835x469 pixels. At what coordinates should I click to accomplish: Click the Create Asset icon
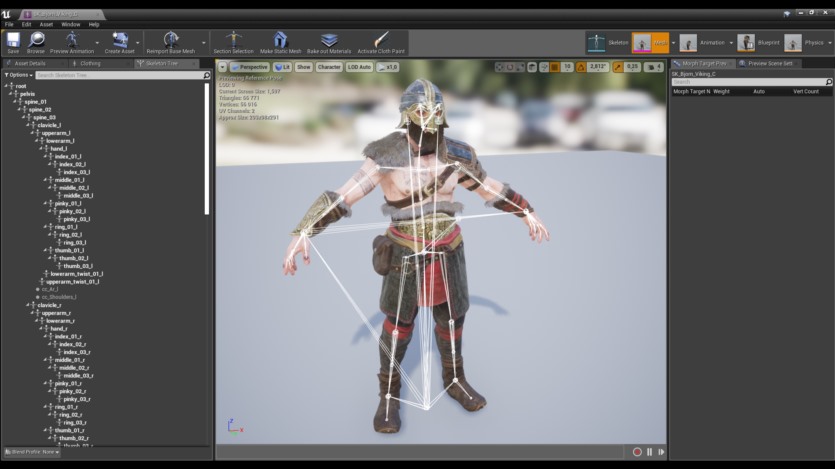(x=120, y=39)
